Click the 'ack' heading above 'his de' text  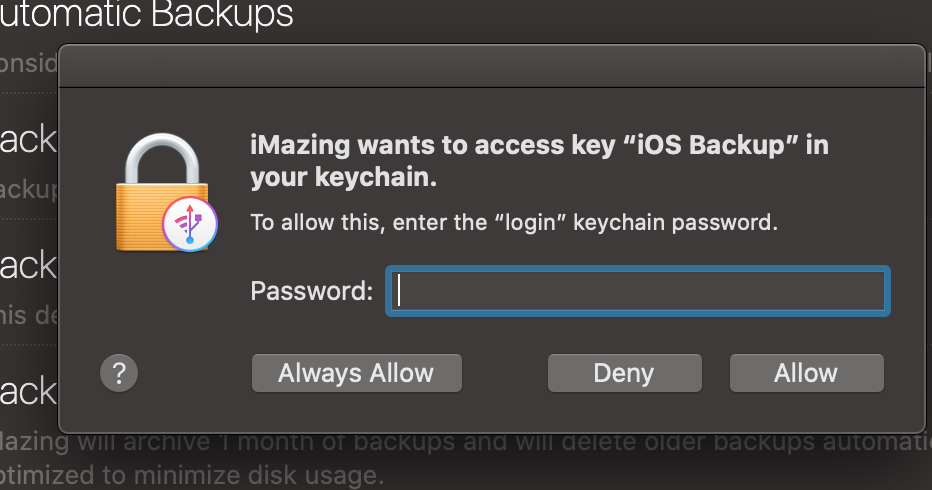coord(28,265)
